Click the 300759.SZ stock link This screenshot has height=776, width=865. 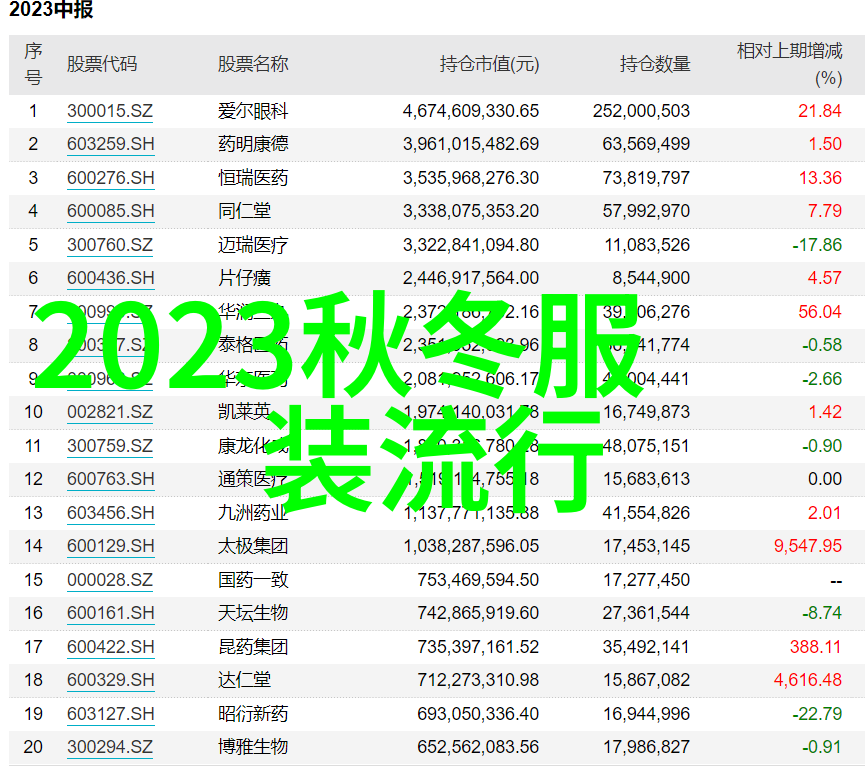(110, 446)
